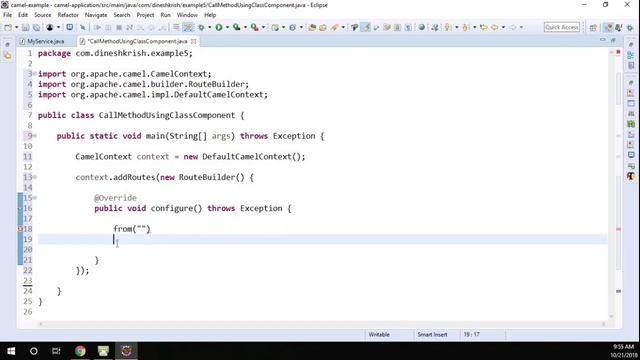Screen dimensions: 640x360
Task: Collapse the configure fold at line 15
Action: [x=35, y=198]
